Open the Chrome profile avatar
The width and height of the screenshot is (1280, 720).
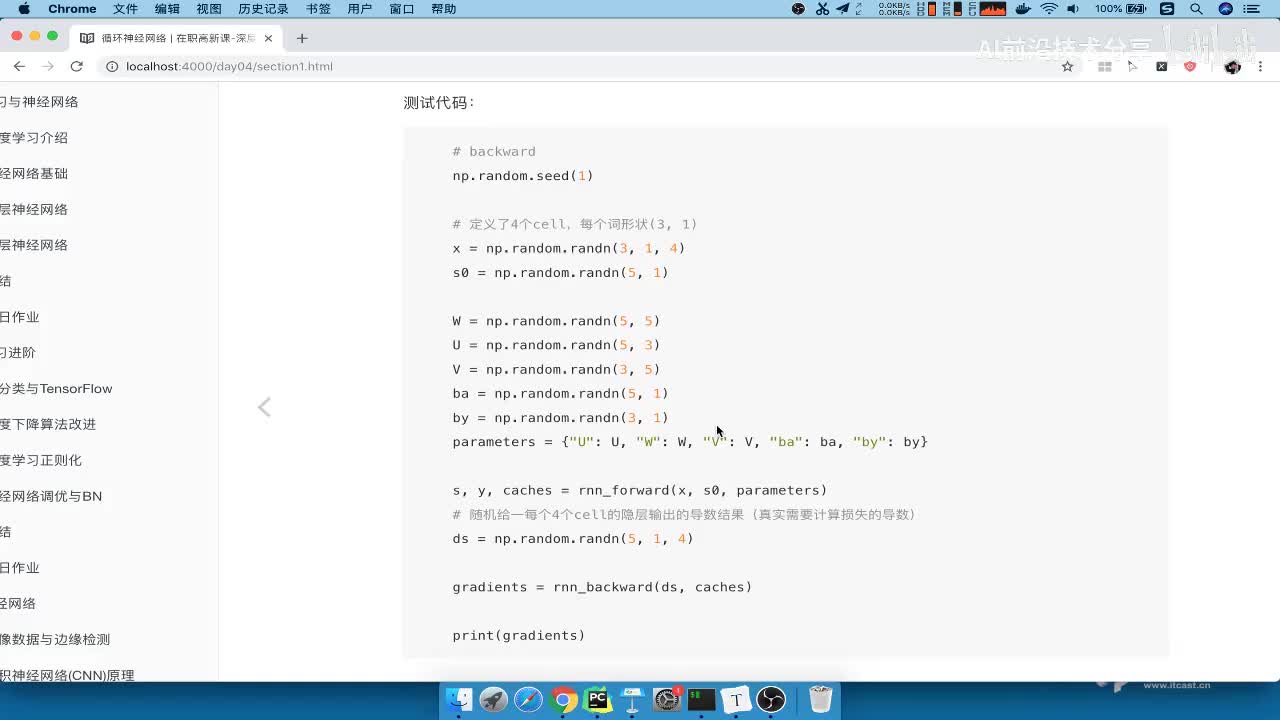[x=1232, y=66]
